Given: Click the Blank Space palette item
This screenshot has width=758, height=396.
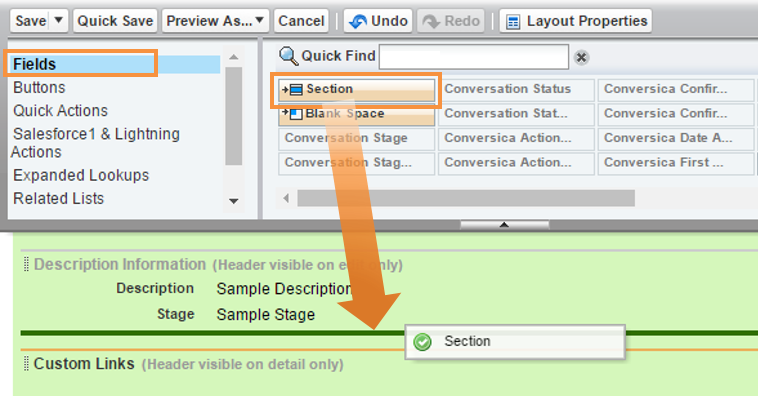Looking at the screenshot, I should (x=357, y=114).
